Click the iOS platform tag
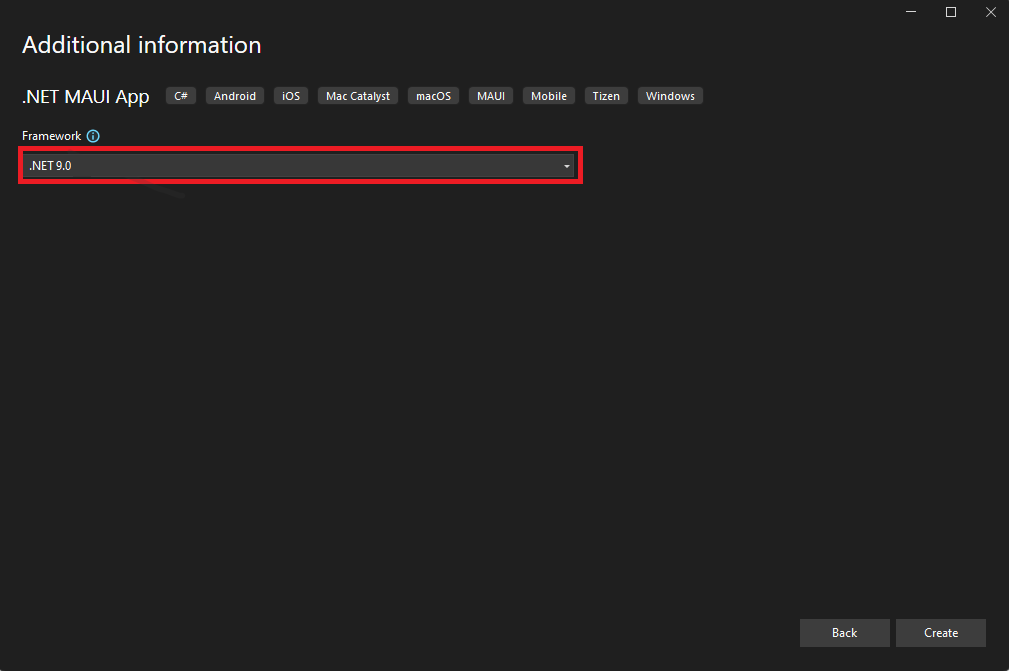 coord(291,96)
